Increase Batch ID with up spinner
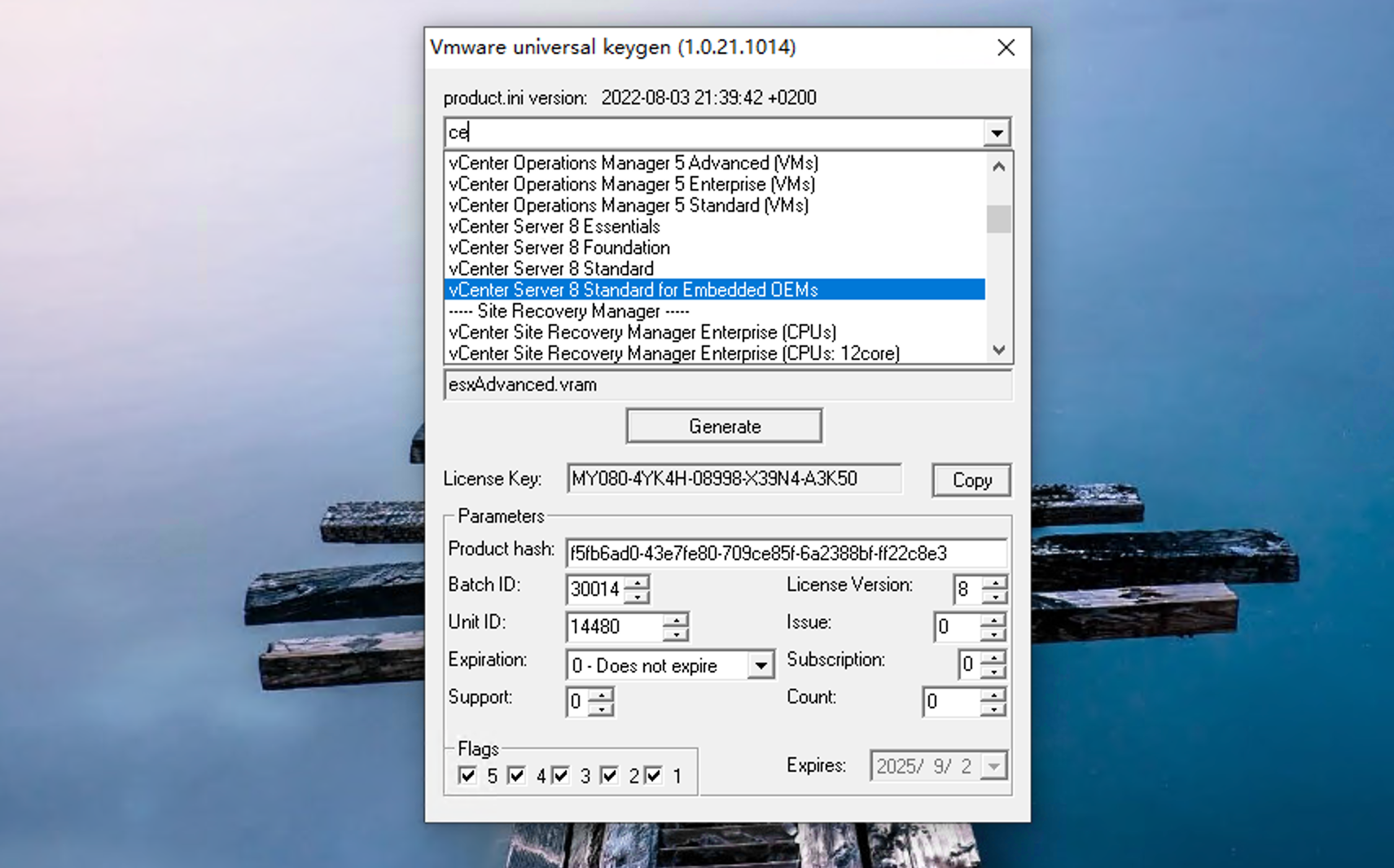 coord(637,582)
